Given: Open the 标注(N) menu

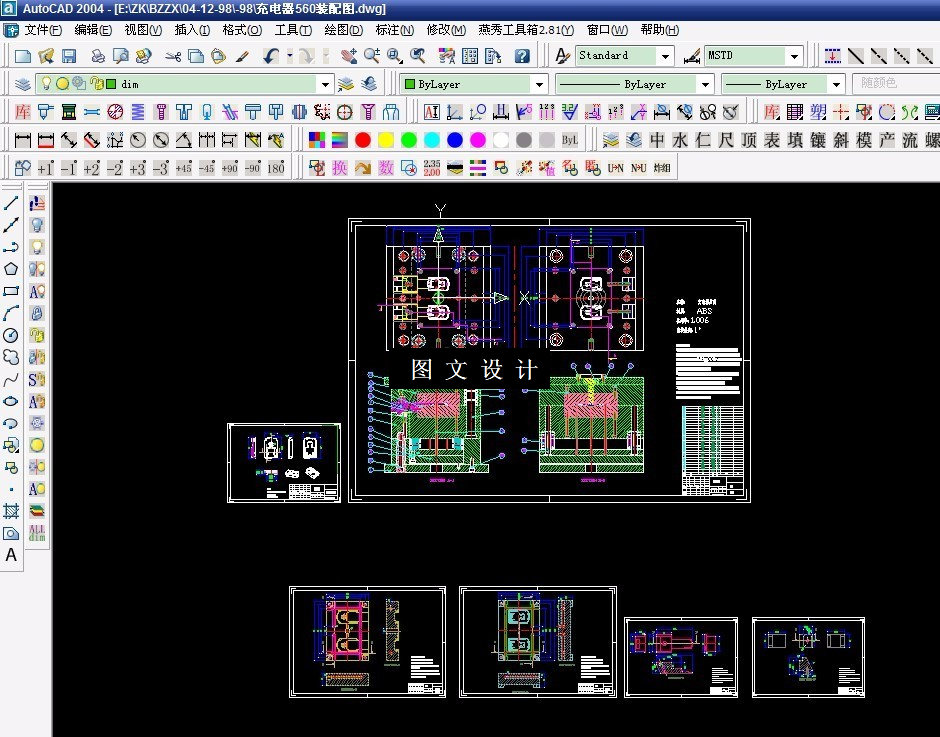Looking at the screenshot, I should click(x=394, y=30).
